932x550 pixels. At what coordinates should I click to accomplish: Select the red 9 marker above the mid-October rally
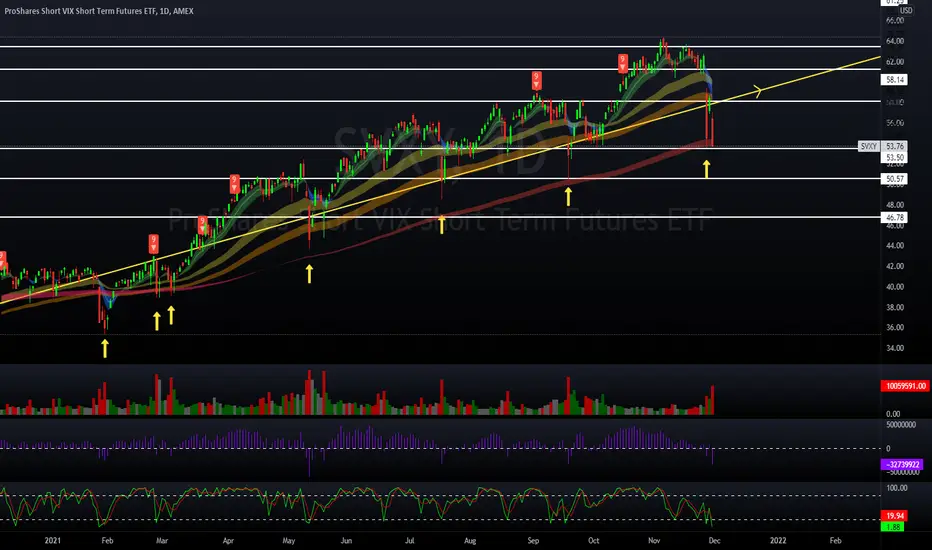click(x=622, y=63)
